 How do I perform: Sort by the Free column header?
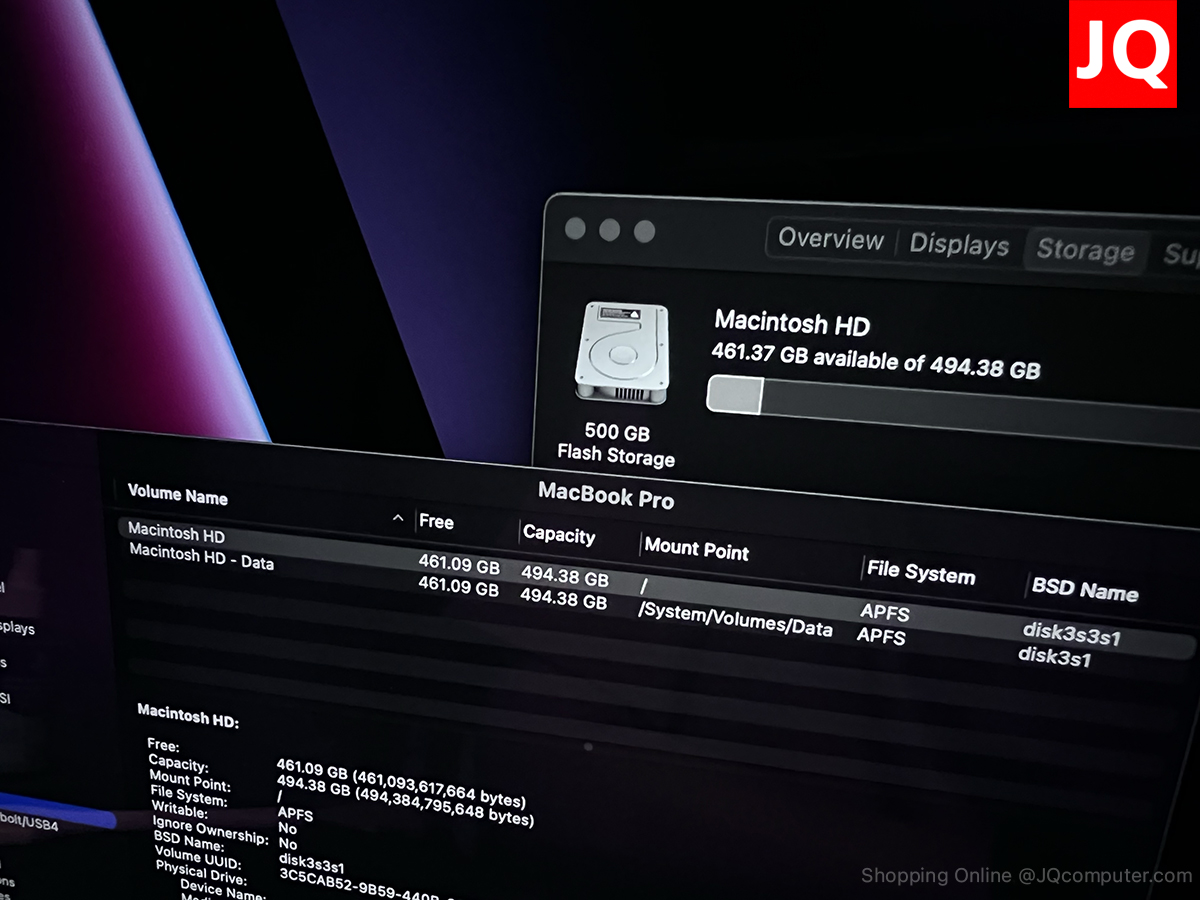click(436, 522)
